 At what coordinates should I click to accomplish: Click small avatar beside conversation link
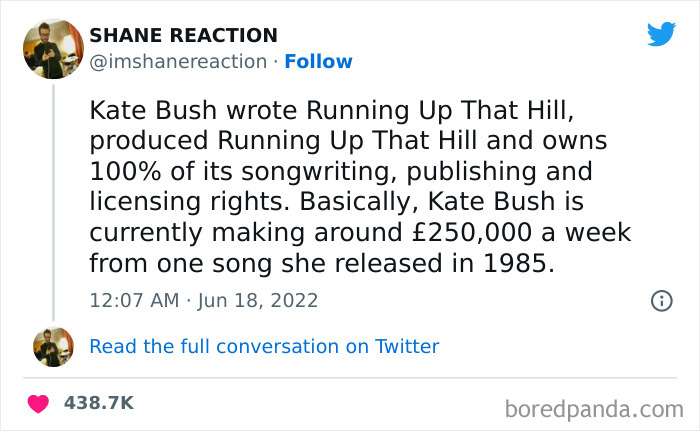[53, 347]
